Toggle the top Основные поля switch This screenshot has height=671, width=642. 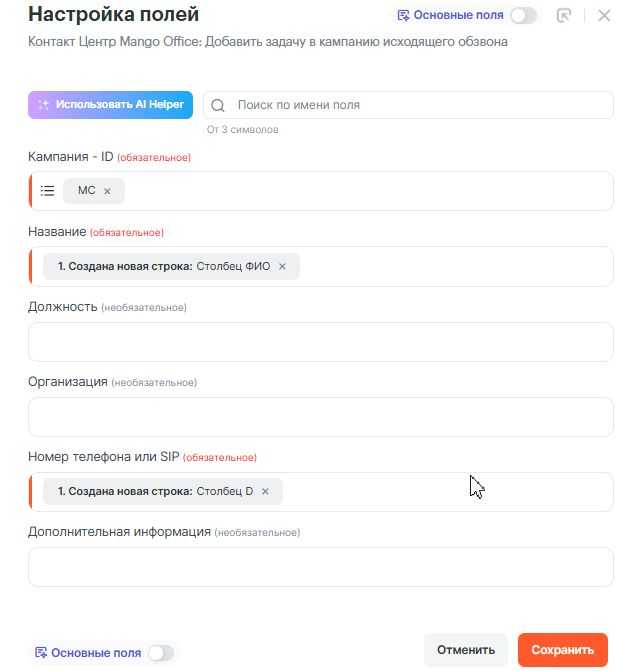pyautogui.click(x=523, y=16)
